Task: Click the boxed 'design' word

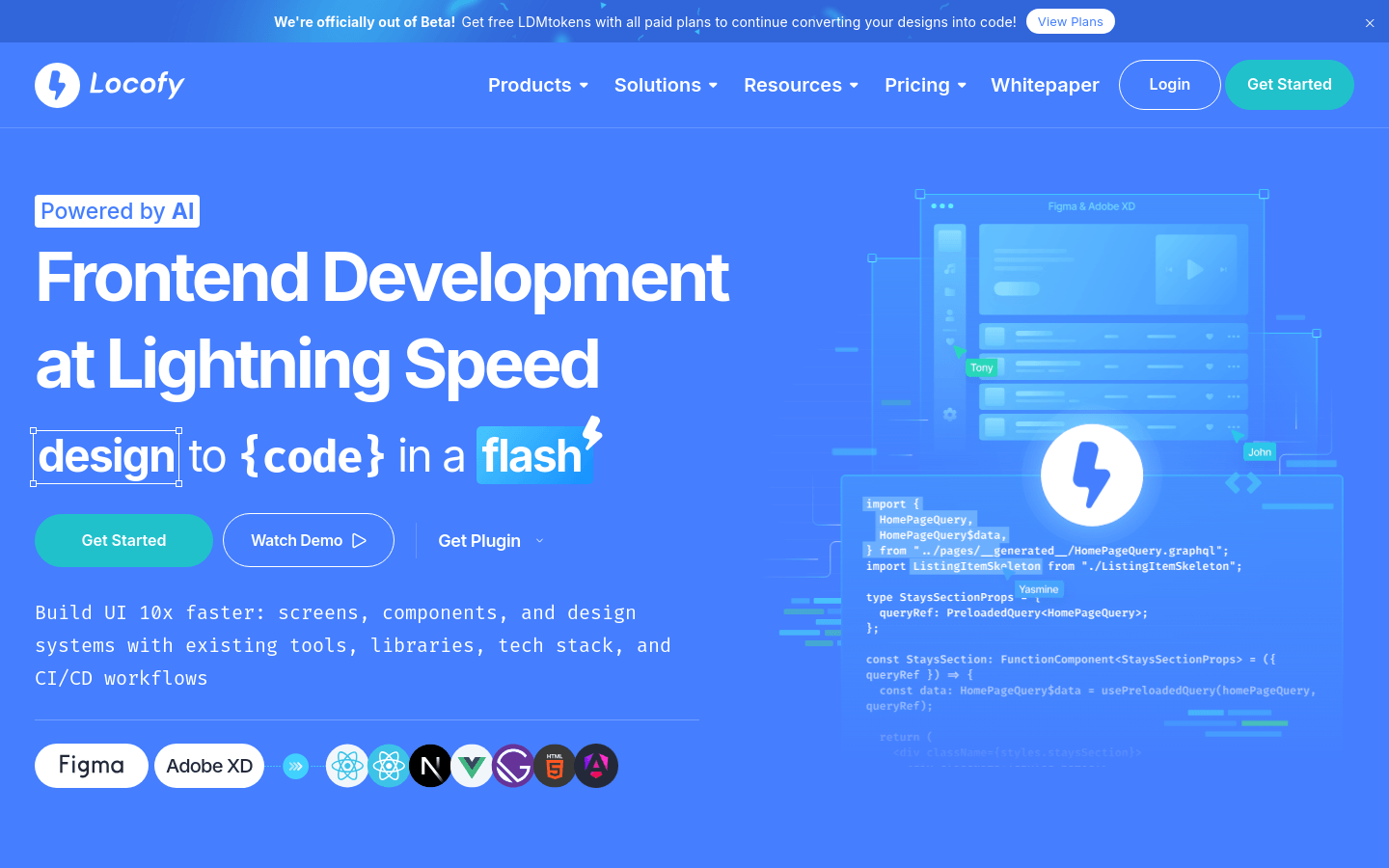Action: (x=106, y=457)
